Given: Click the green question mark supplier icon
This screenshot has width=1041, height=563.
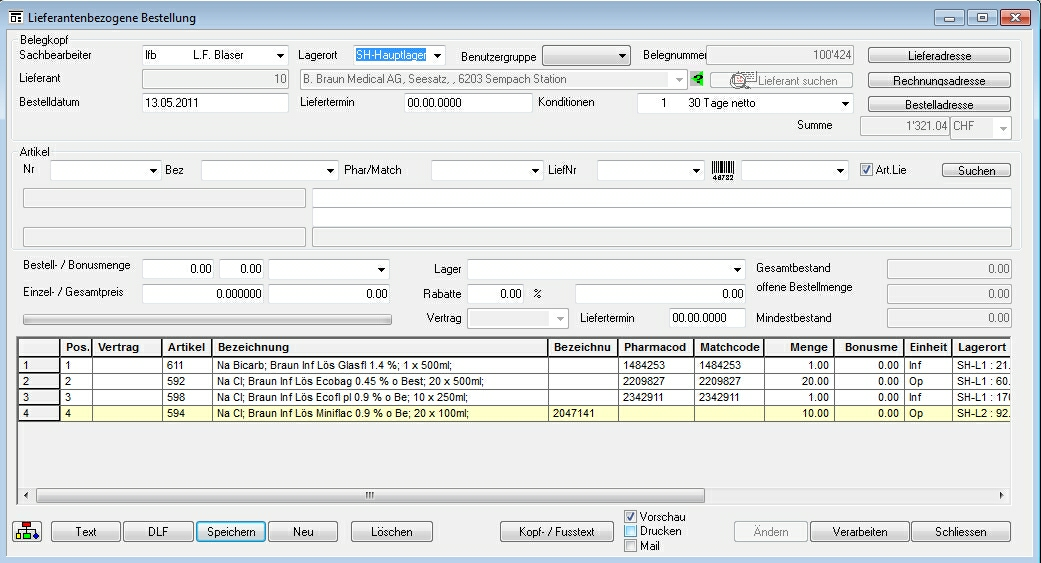Looking at the screenshot, I should click(x=697, y=79).
